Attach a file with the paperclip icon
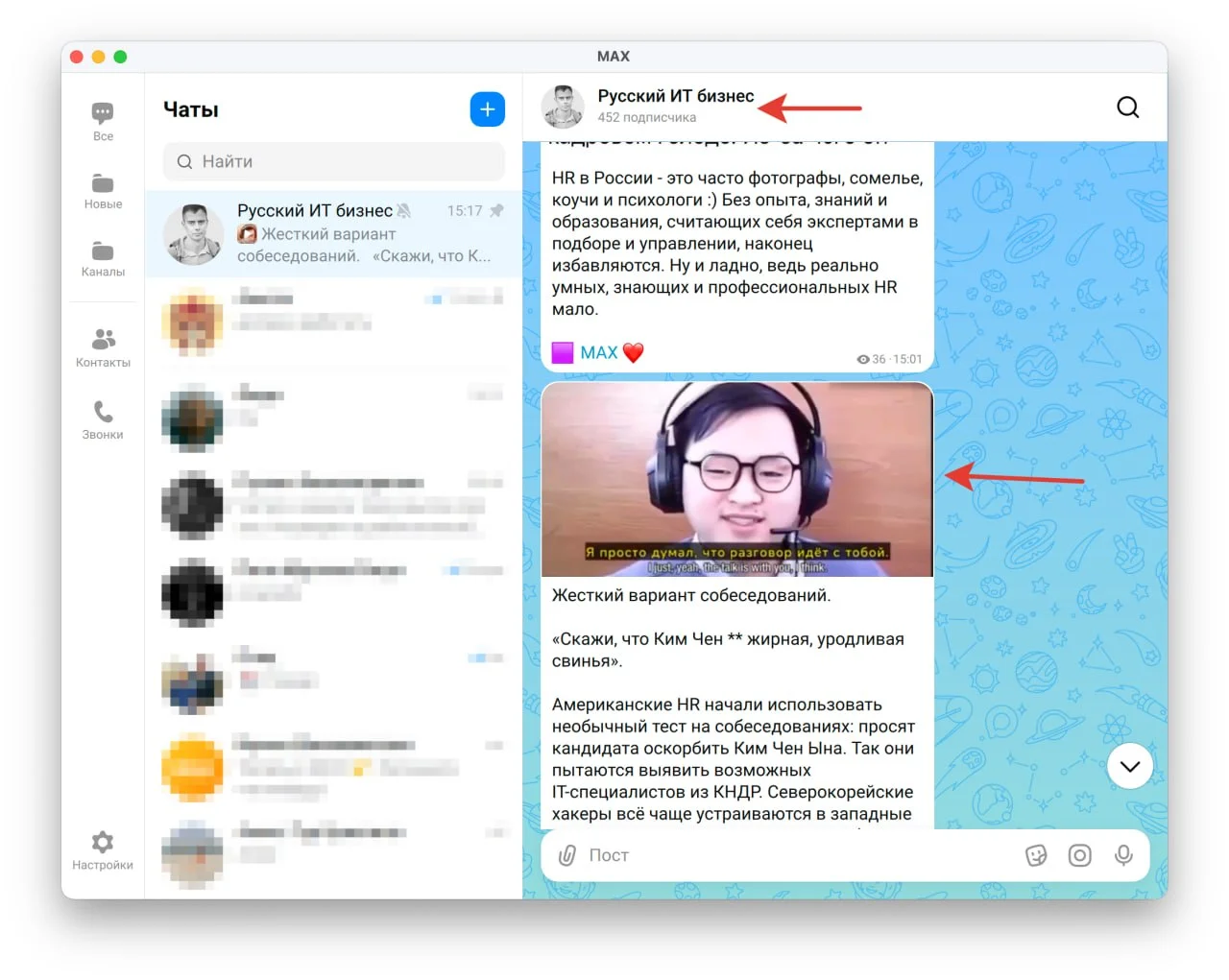1229x980 pixels. 567,855
